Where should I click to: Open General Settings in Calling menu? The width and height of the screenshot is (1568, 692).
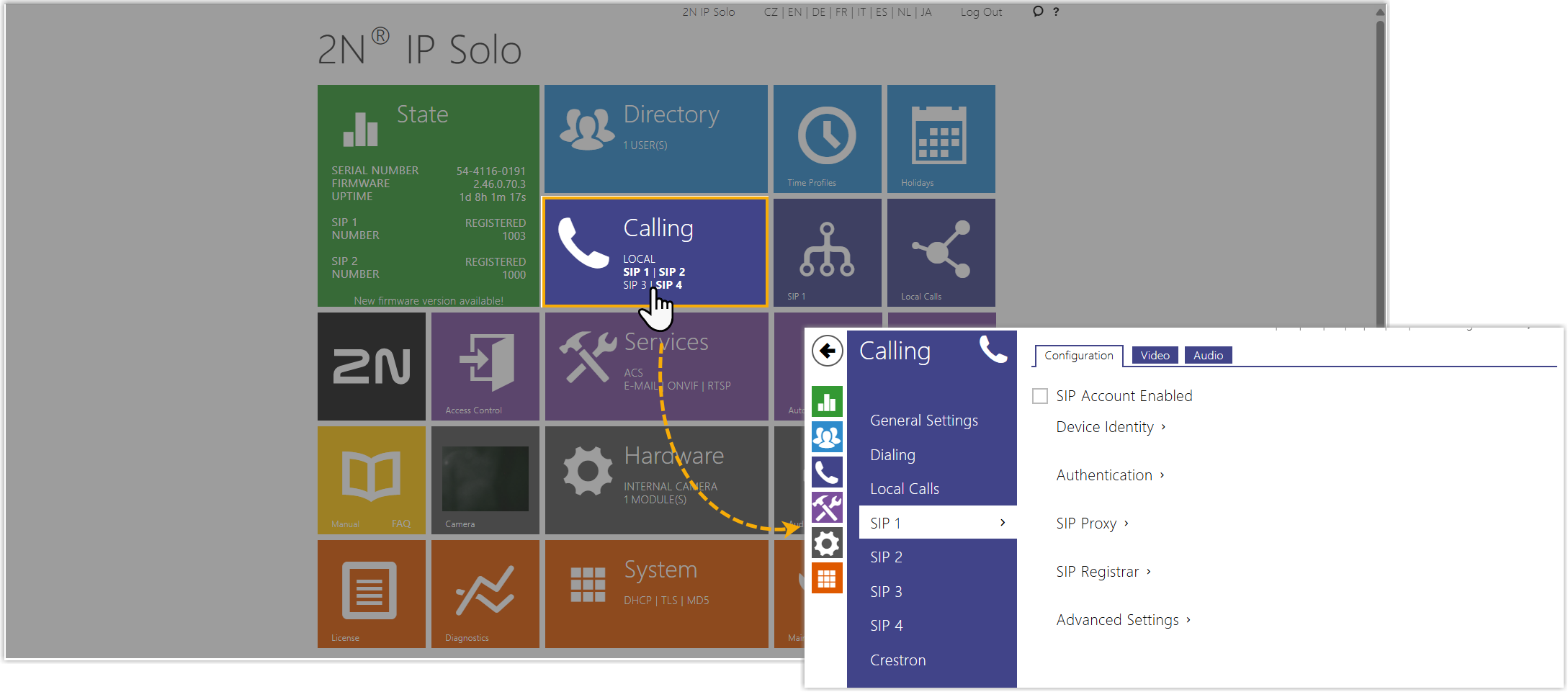(923, 421)
